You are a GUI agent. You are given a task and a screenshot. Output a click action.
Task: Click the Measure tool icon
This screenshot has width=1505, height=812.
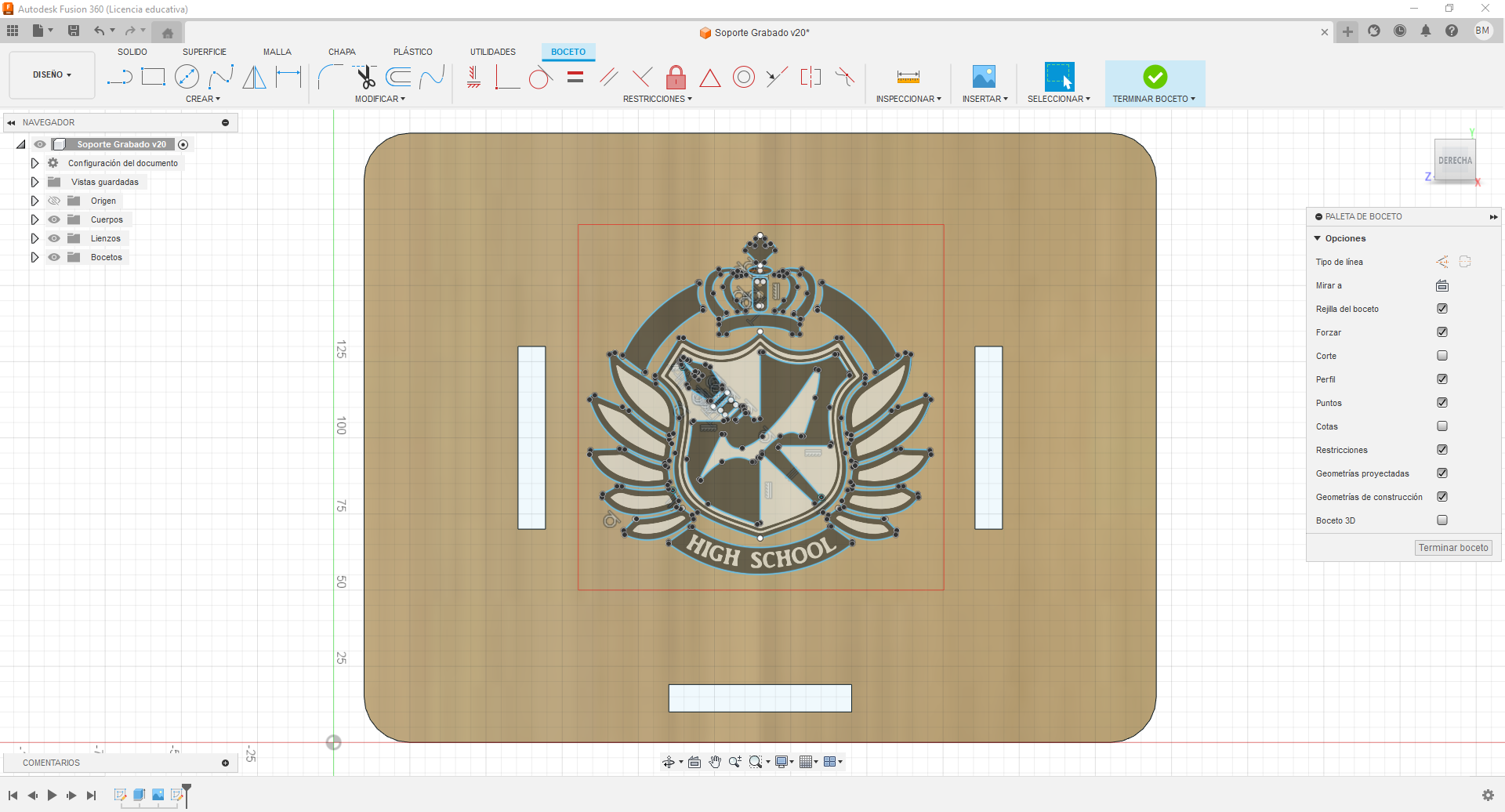click(908, 77)
